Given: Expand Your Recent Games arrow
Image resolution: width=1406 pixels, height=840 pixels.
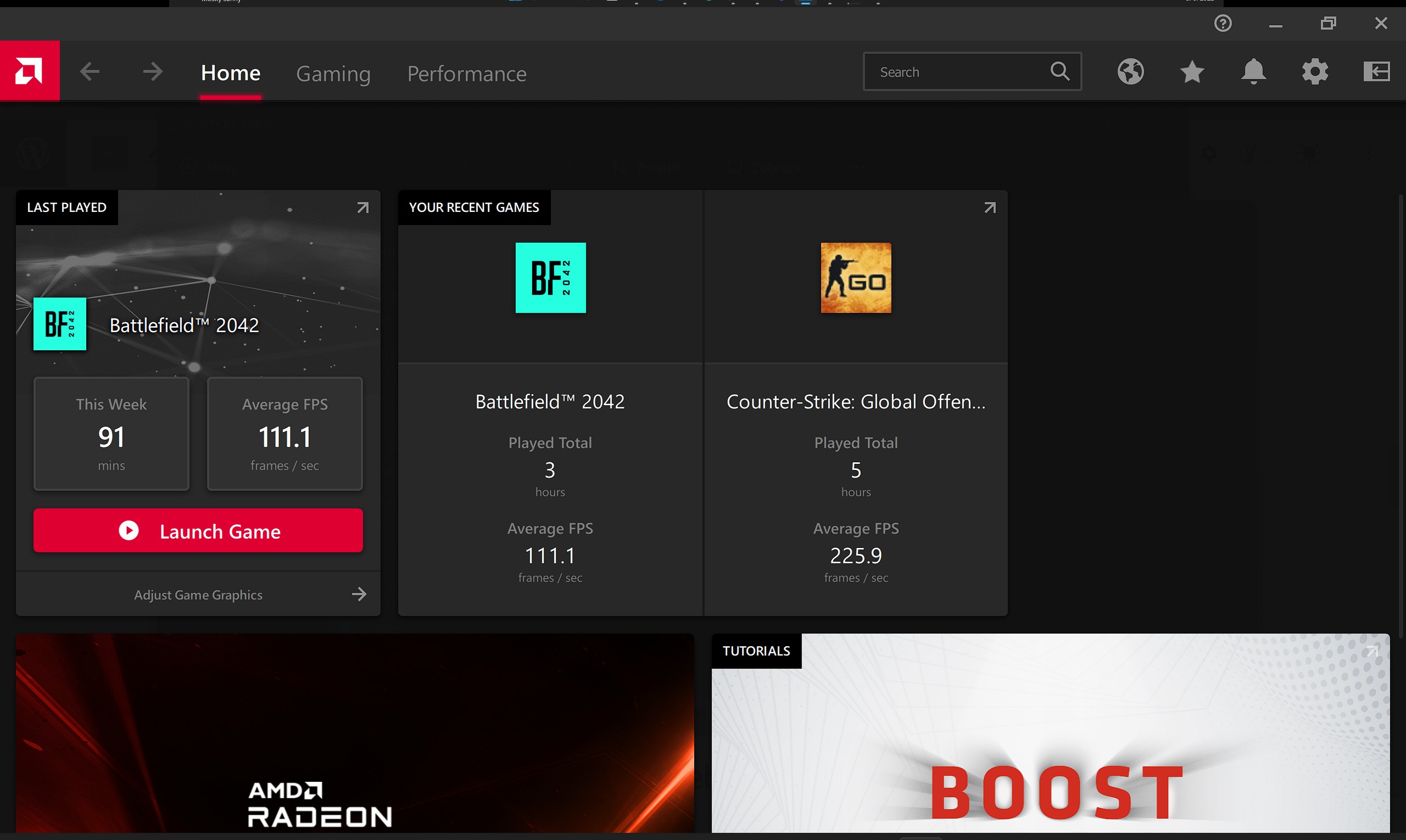Looking at the screenshot, I should [x=989, y=208].
